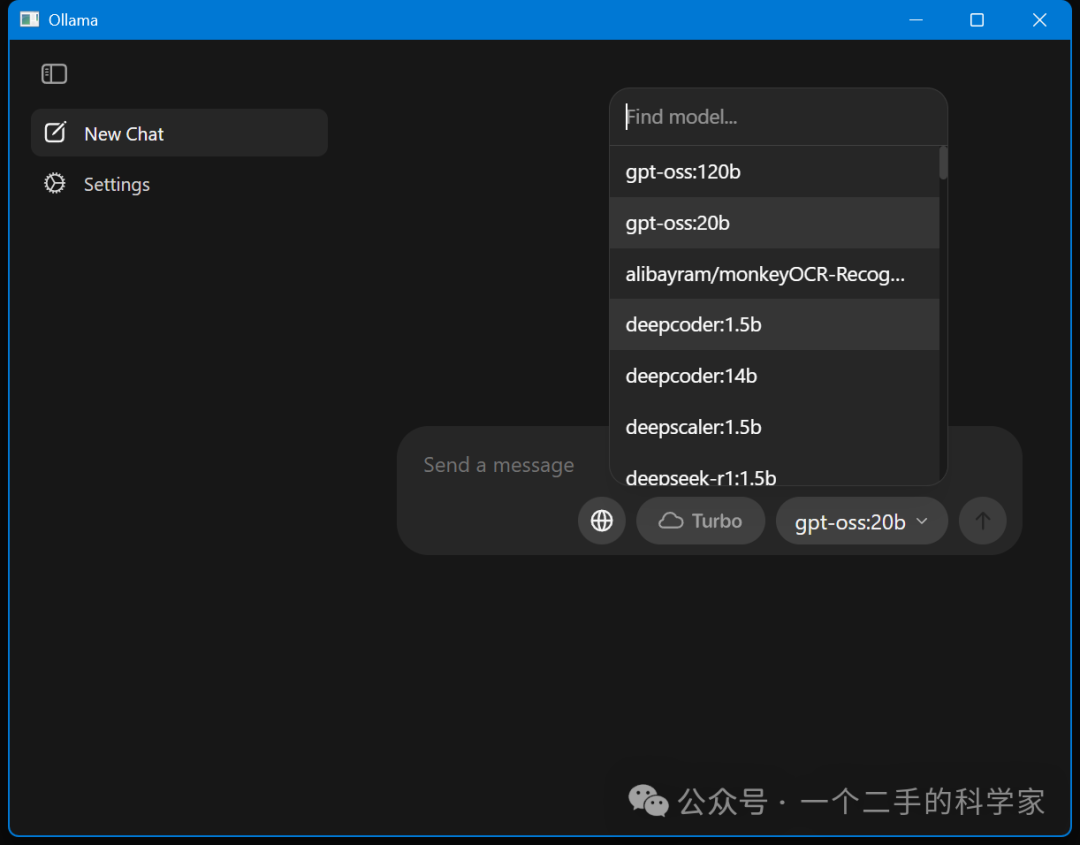Viewport: 1080px width, 845px height.
Task: Maximize the Ollama window
Action: [977, 20]
